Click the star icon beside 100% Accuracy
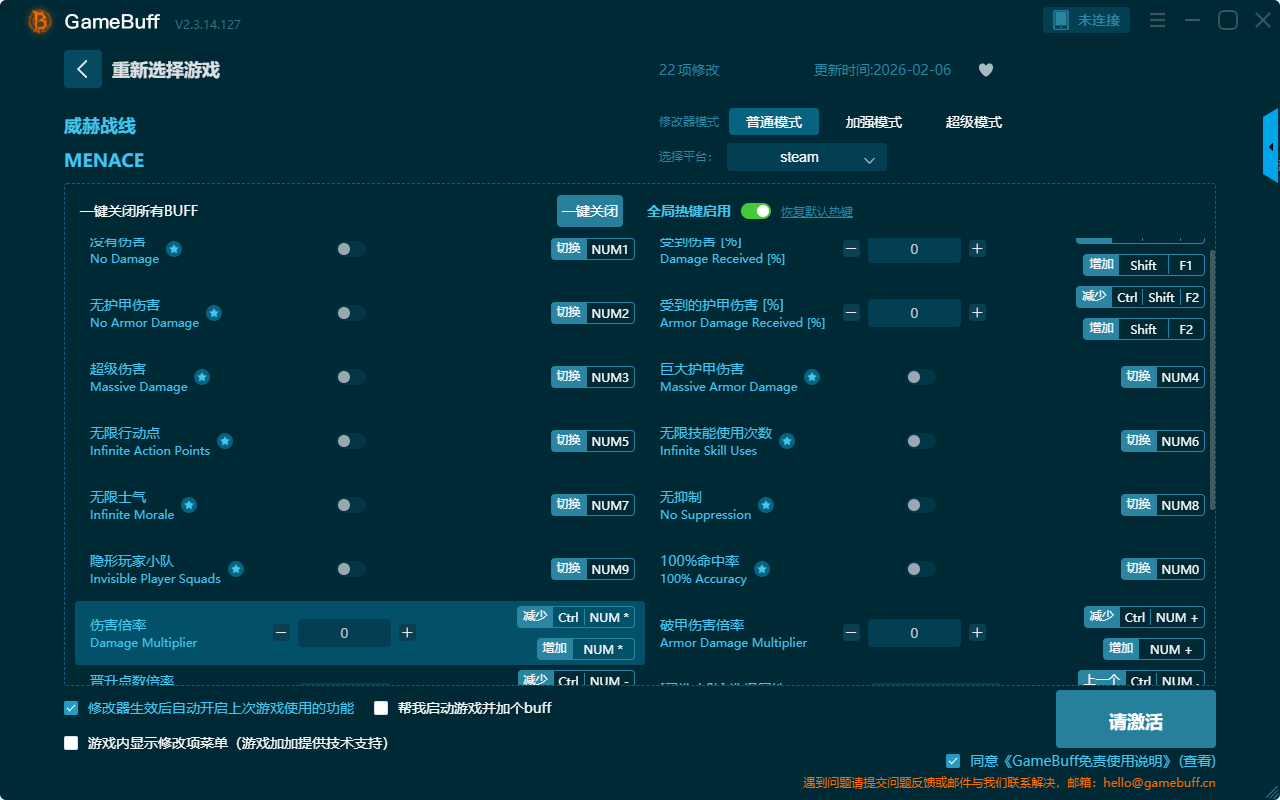Image resolution: width=1280 pixels, height=800 pixels. [x=762, y=569]
